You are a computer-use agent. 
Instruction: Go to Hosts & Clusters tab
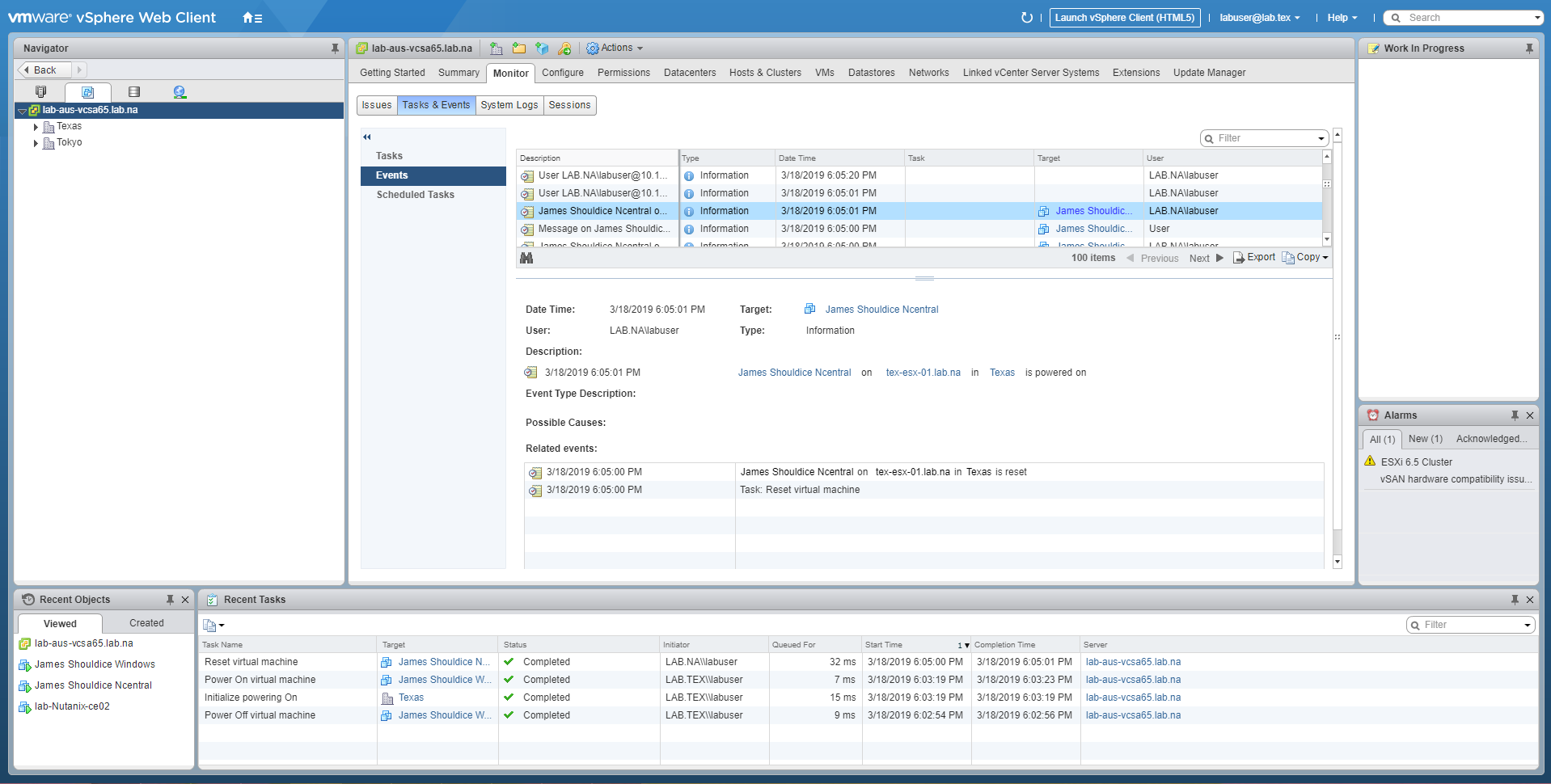[x=765, y=73]
